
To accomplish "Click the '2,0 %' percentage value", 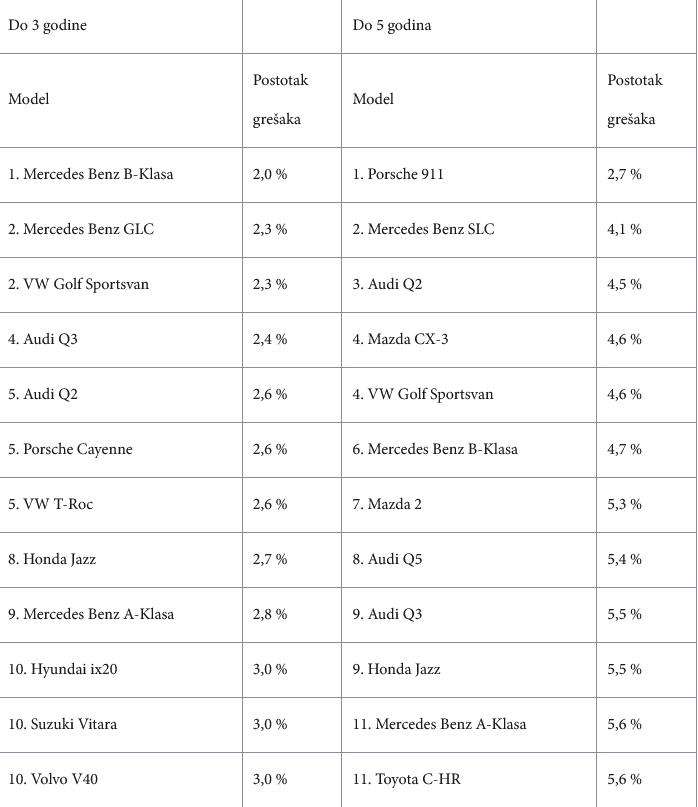I will (270, 174).
